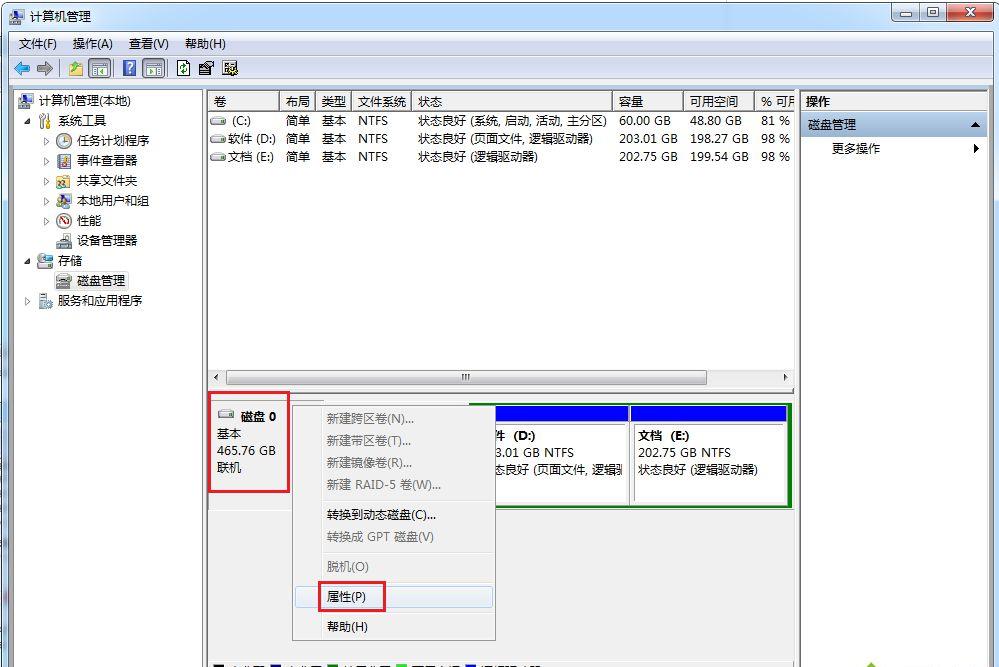The height and width of the screenshot is (667, 999).
Task: Select 共享文件夹 in the tree
Action: [x=107, y=181]
